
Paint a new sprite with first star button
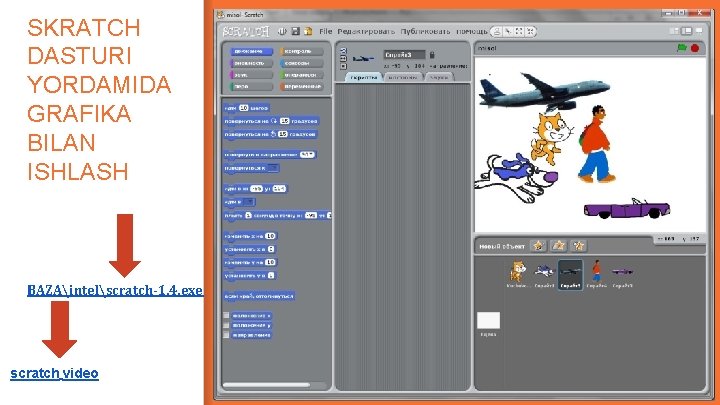538,246
